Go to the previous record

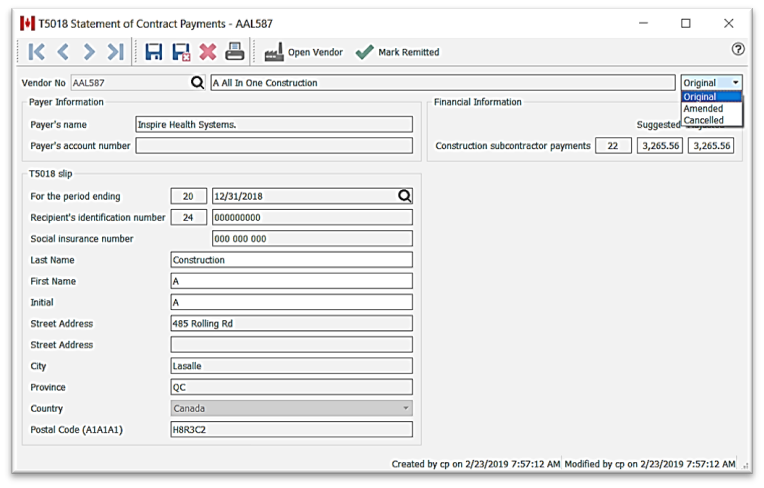(x=63, y=52)
